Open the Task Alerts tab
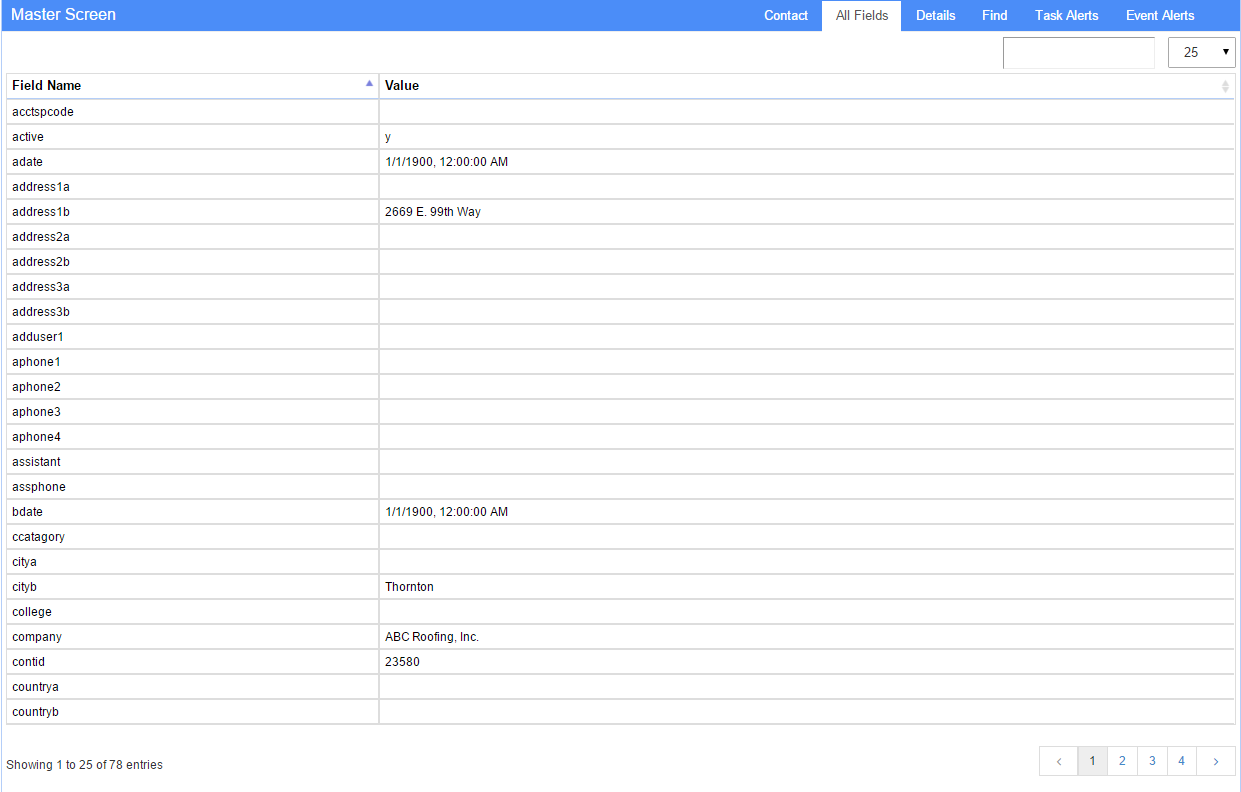The width and height of the screenshot is (1241, 792). 1066,16
